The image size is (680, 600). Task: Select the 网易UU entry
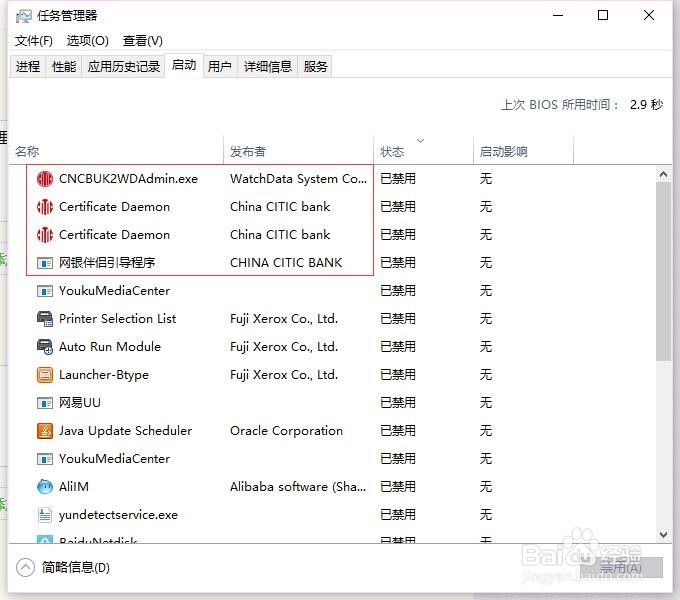pyautogui.click(x=80, y=403)
